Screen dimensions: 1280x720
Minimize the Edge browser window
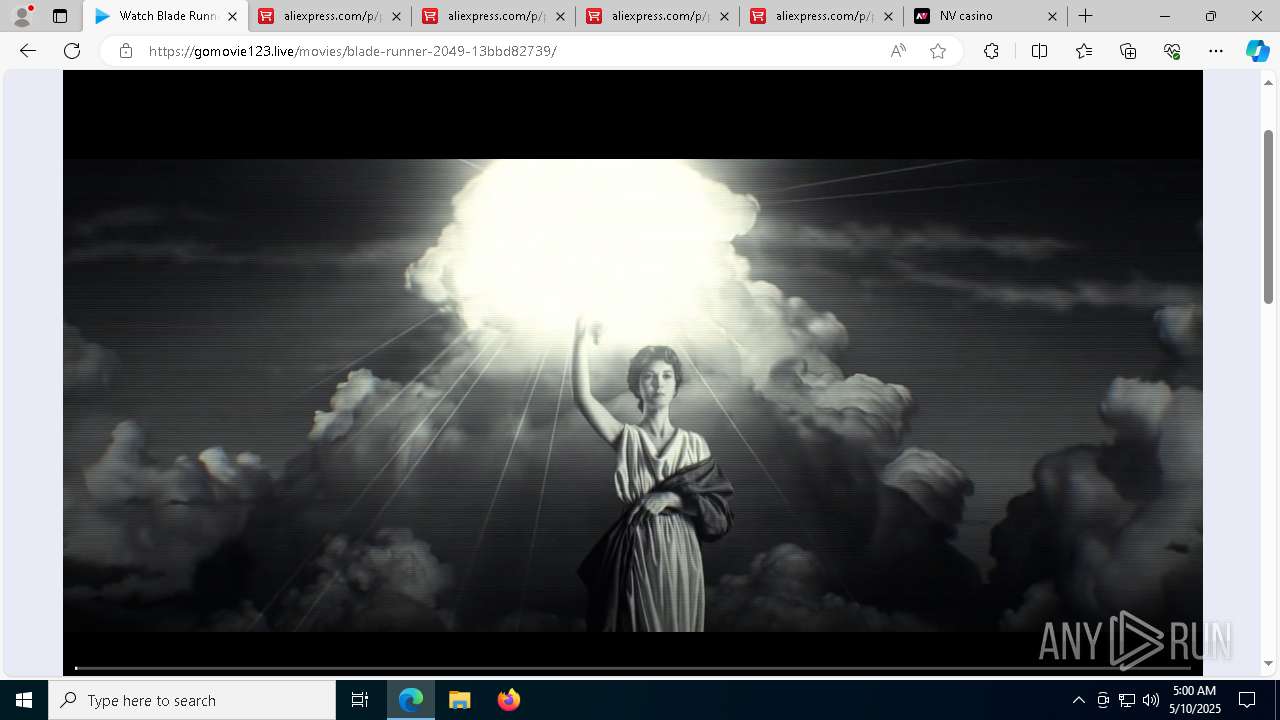pyautogui.click(x=1165, y=16)
